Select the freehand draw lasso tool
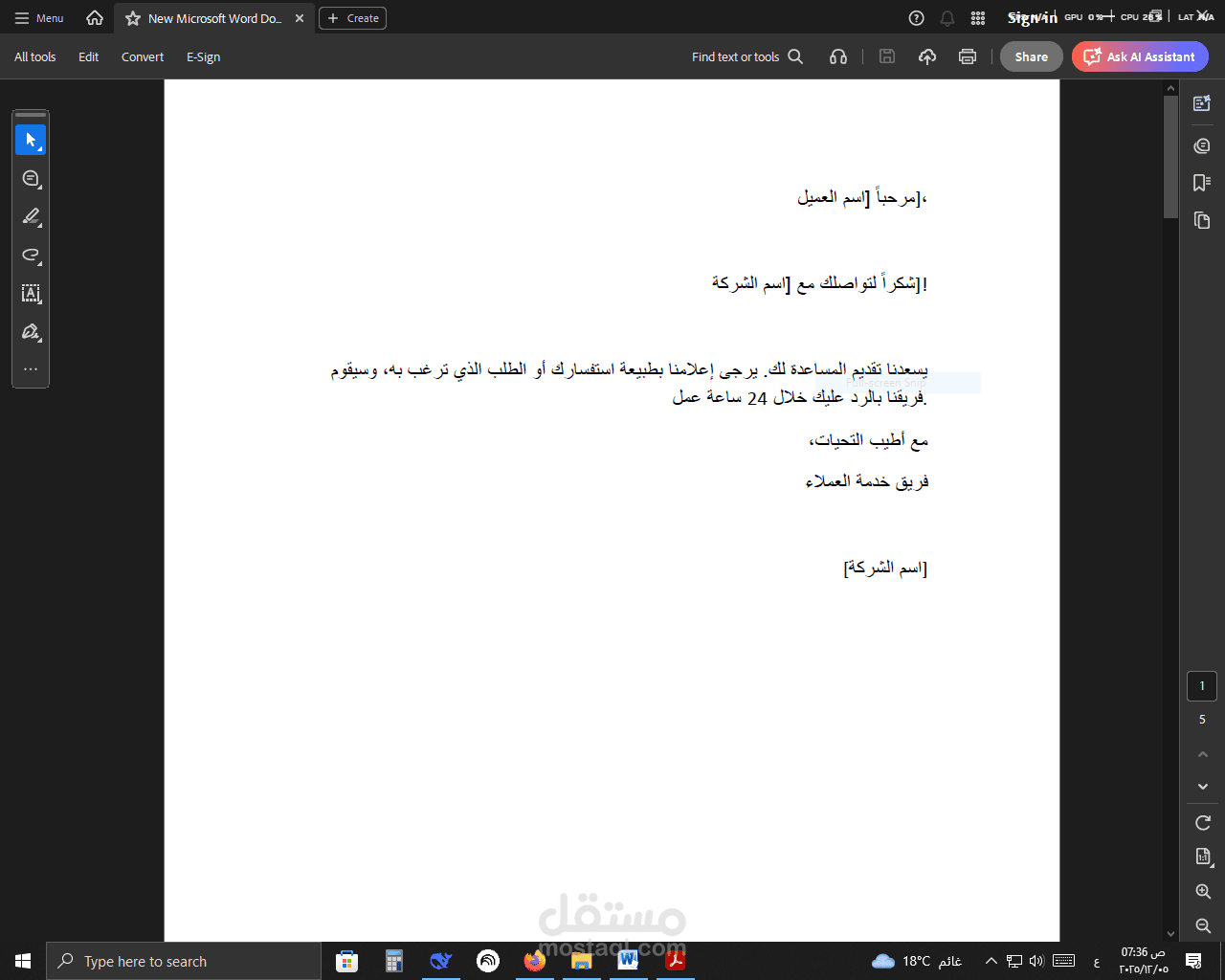Screen dimensions: 1225x980 point(31,256)
